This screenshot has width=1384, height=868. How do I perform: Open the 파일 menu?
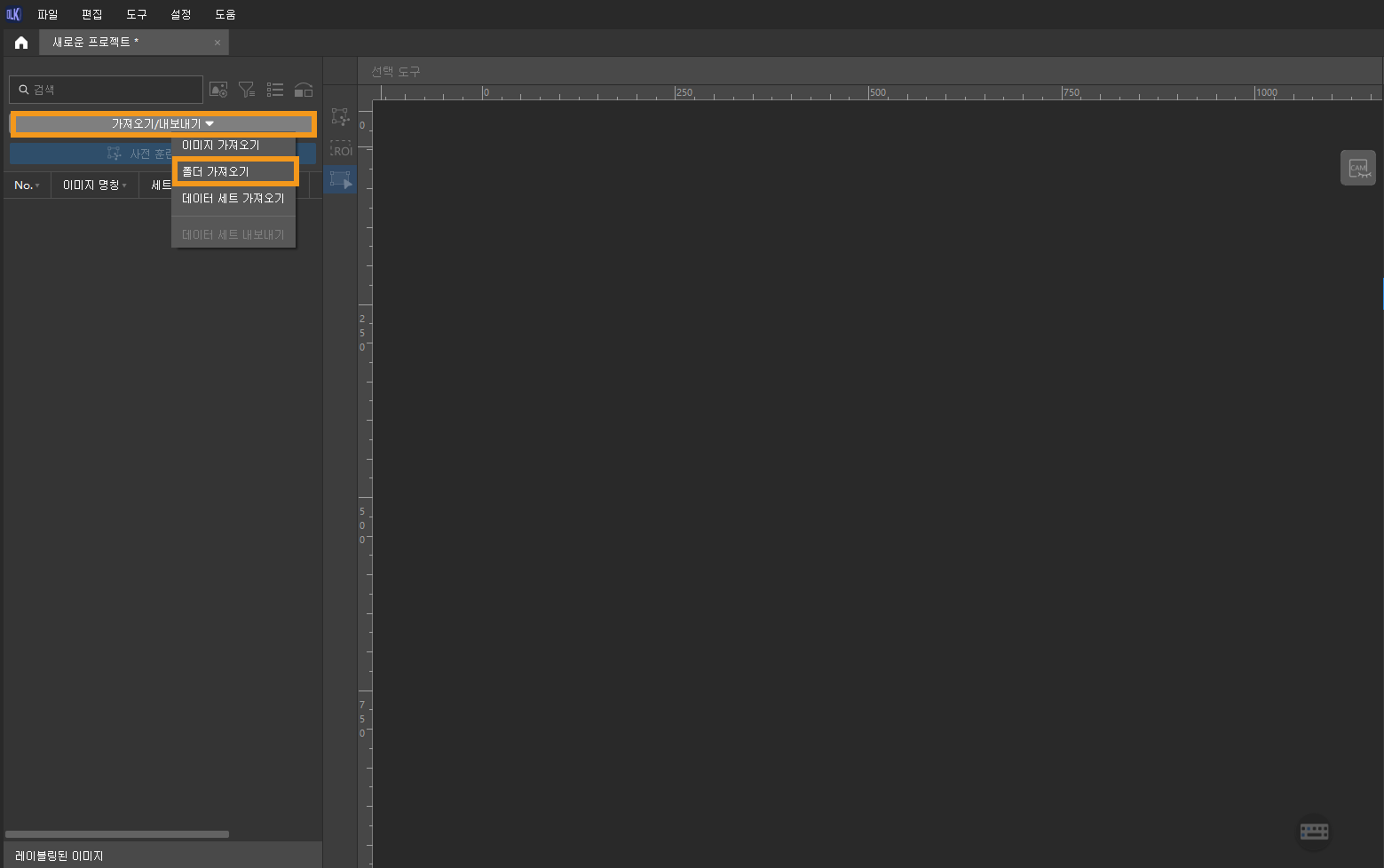(48, 14)
